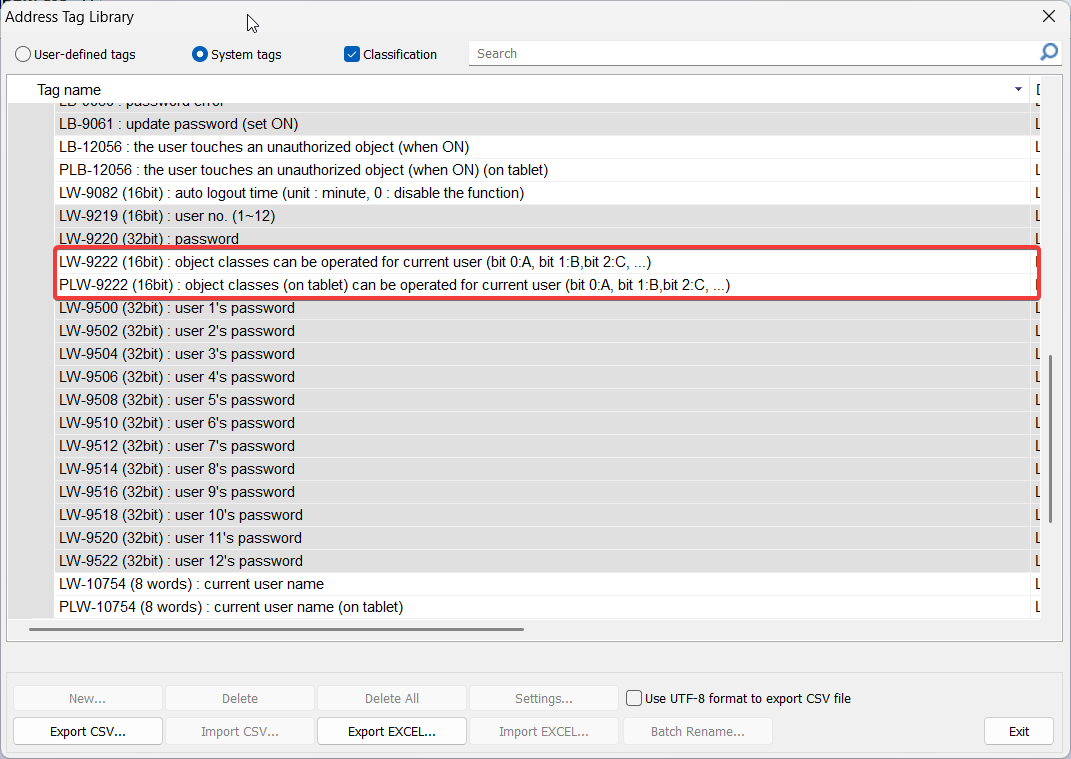Viewport: 1071px width, 759px height.
Task: Select LW-9500 user 1's password row
Action: 177,308
